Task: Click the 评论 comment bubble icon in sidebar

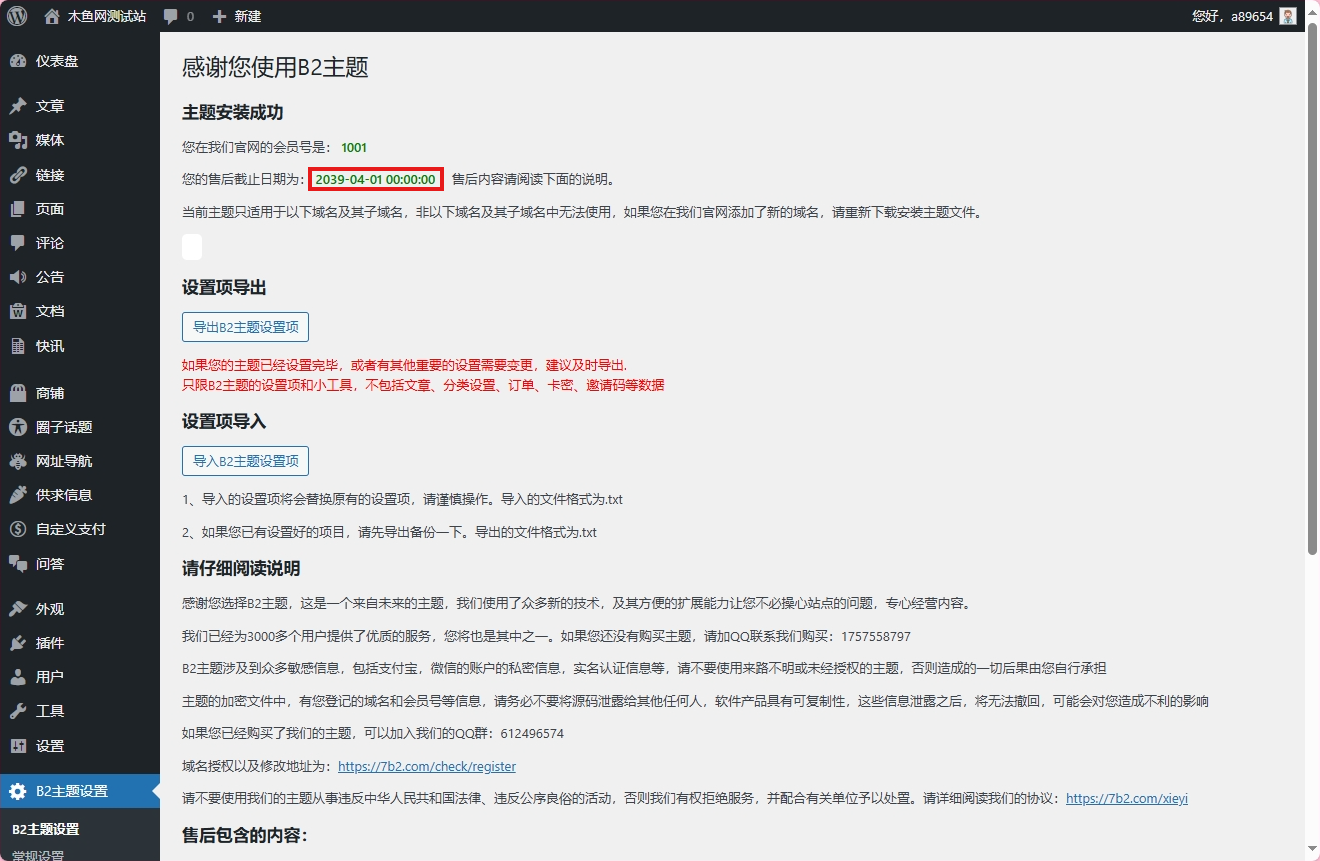Action: pos(18,243)
